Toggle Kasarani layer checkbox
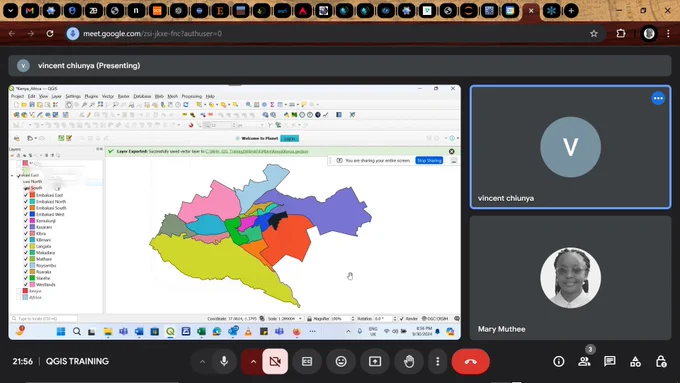This screenshot has height=383, width=680. [x=26, y=227]
